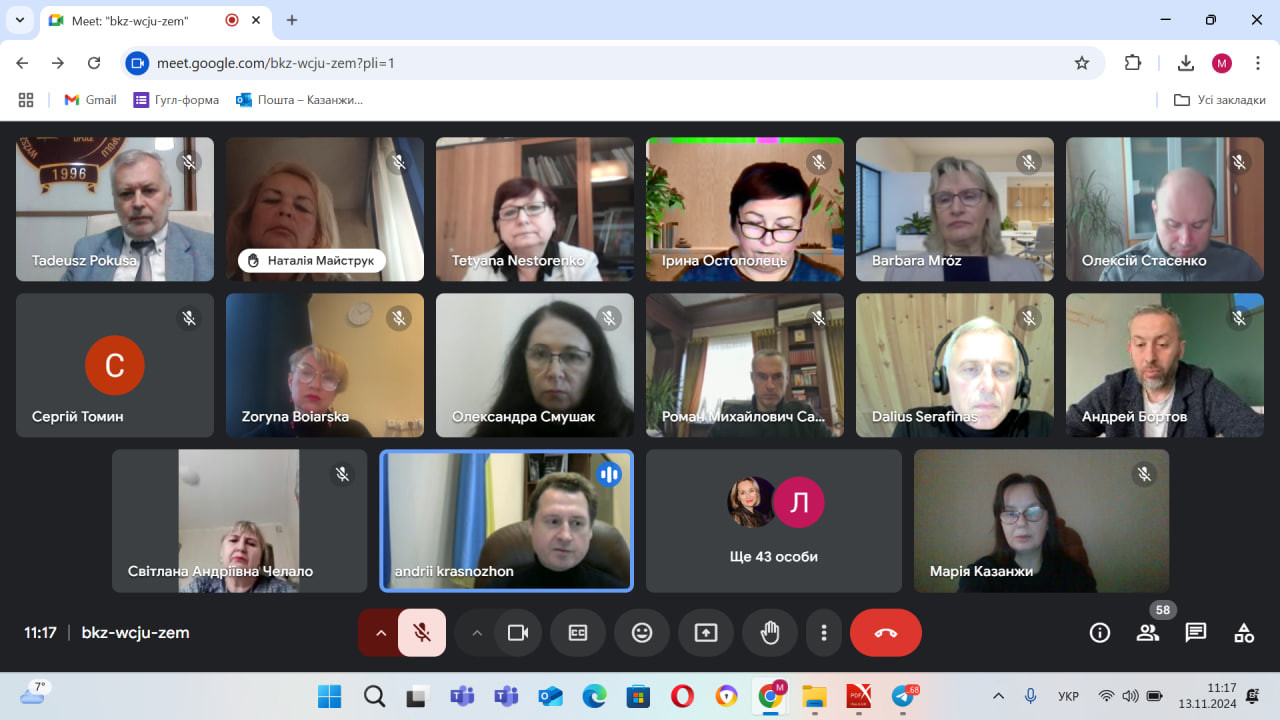
Task: Show meeting details info panel
Action: pos(1100,633)
